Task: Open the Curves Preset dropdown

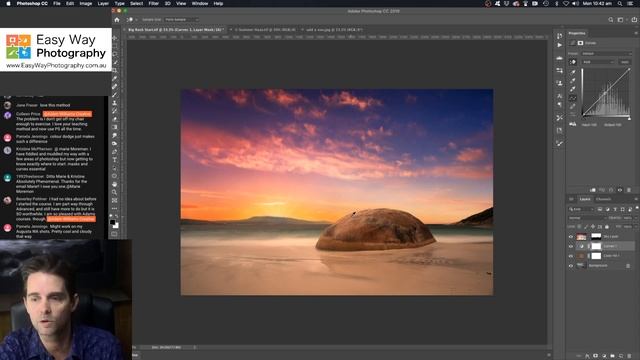Action: (607, 53)
